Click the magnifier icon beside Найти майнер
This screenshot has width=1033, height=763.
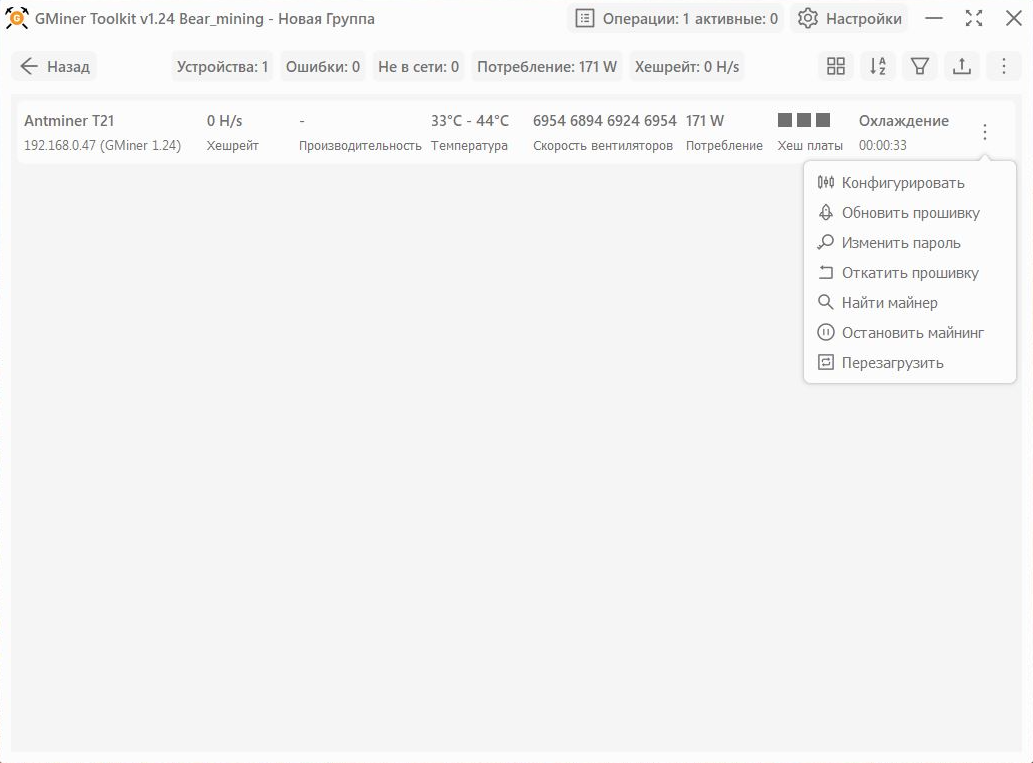coord(825,302)
